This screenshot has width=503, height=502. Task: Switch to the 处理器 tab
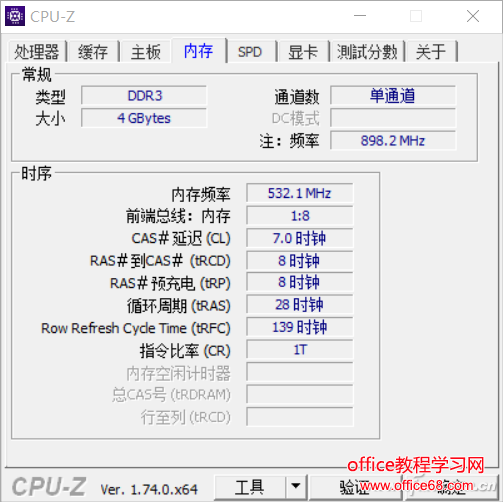coord(37,52)
